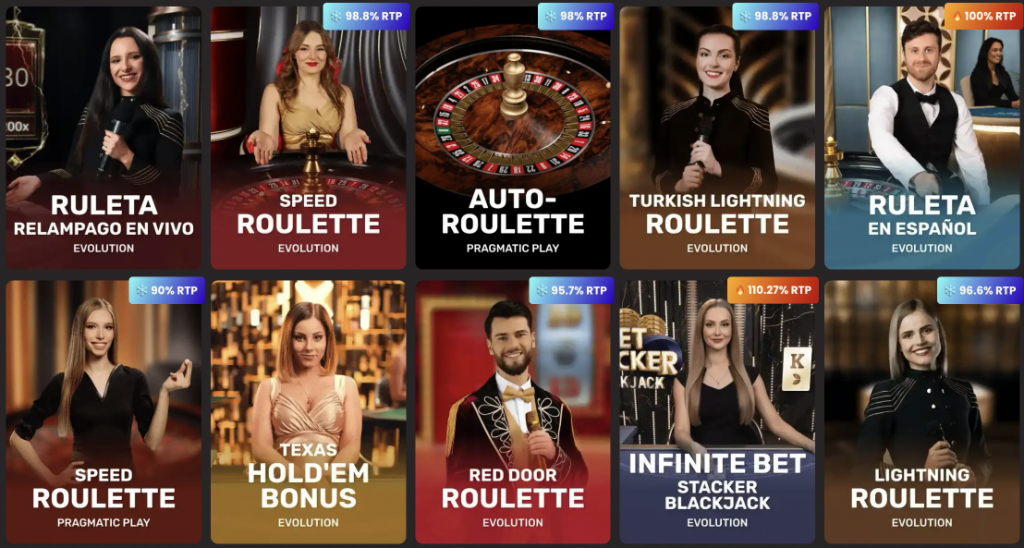Open the Turkish Lightning Roulette game
This screenshot has width=1024, height=548.
717,138
